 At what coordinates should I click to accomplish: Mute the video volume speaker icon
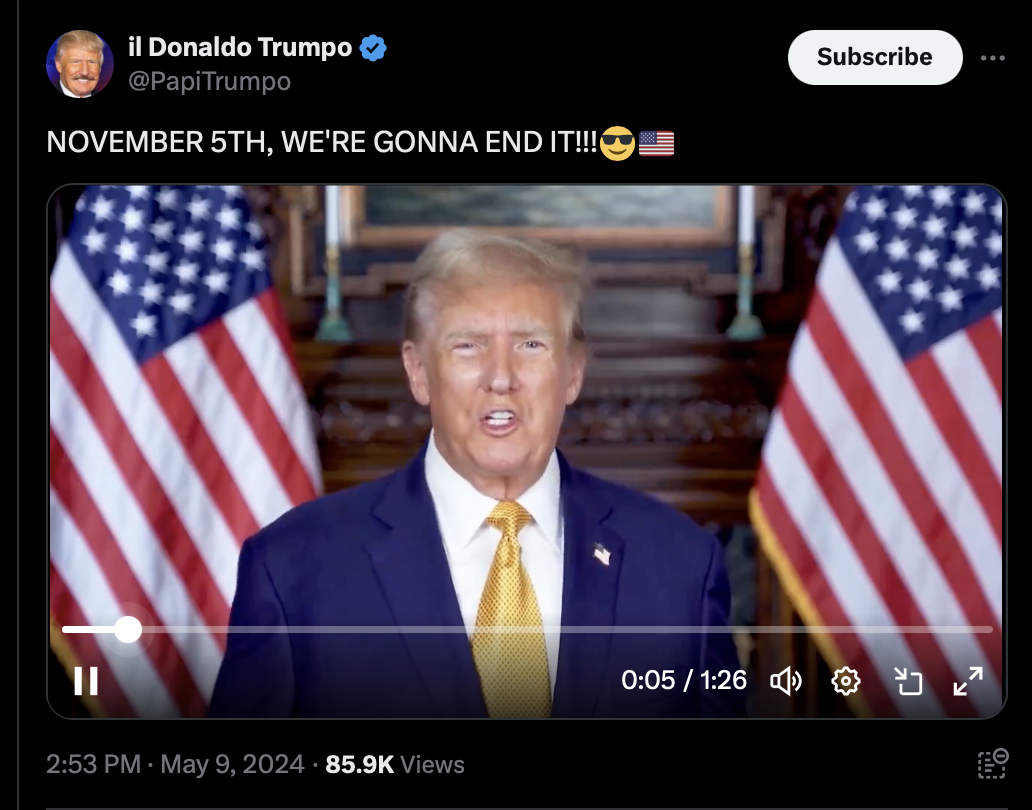(x=786, y=681)
